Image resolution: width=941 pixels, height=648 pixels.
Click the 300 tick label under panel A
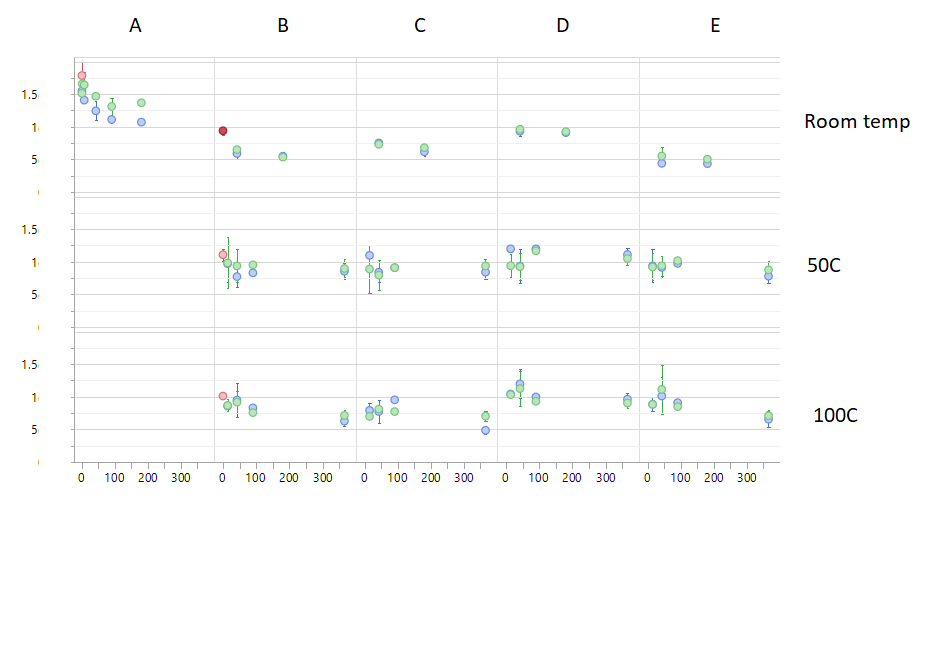178,477
